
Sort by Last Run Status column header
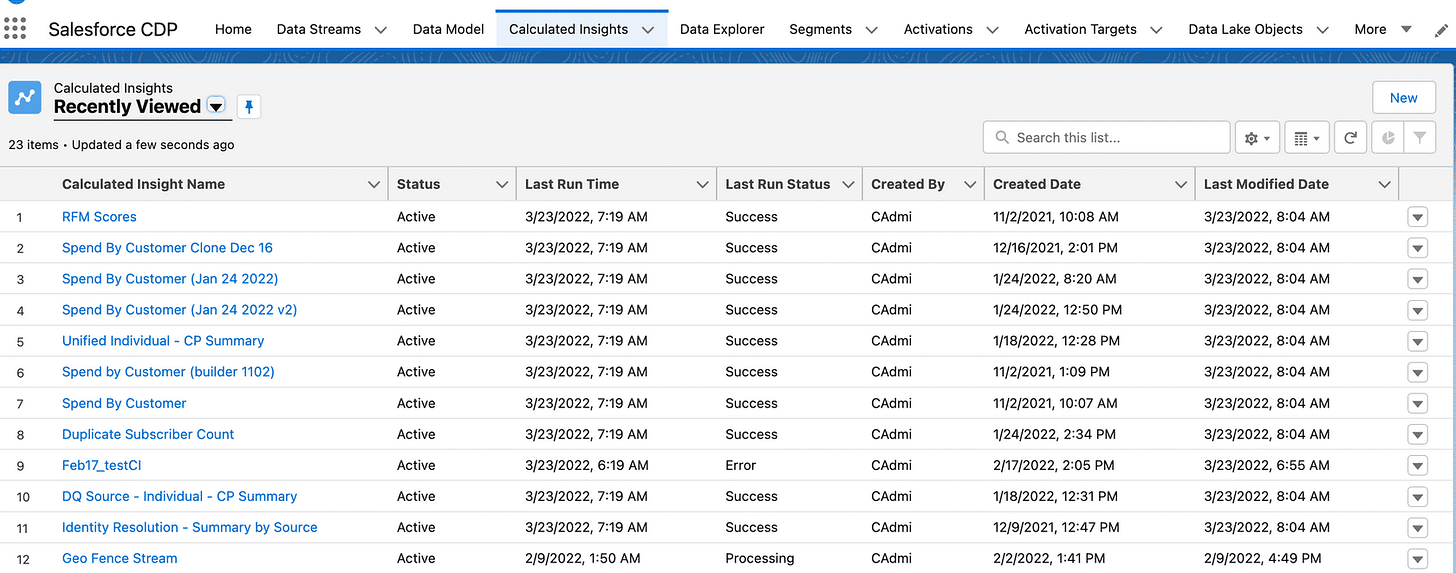click(x=777, y=184)
